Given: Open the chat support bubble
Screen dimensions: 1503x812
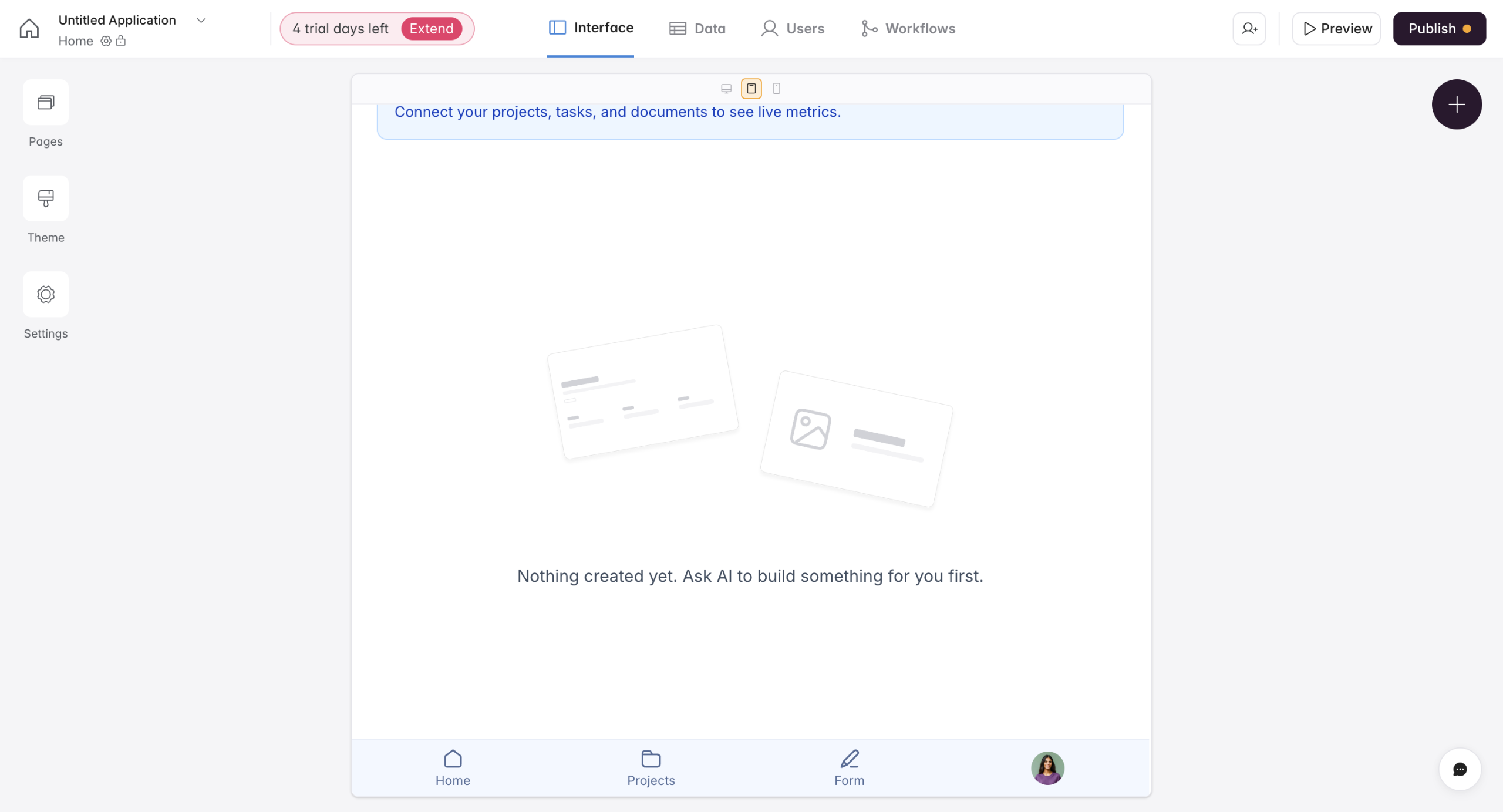Looking at the screenshot, I should click(x=1460, y=769).
